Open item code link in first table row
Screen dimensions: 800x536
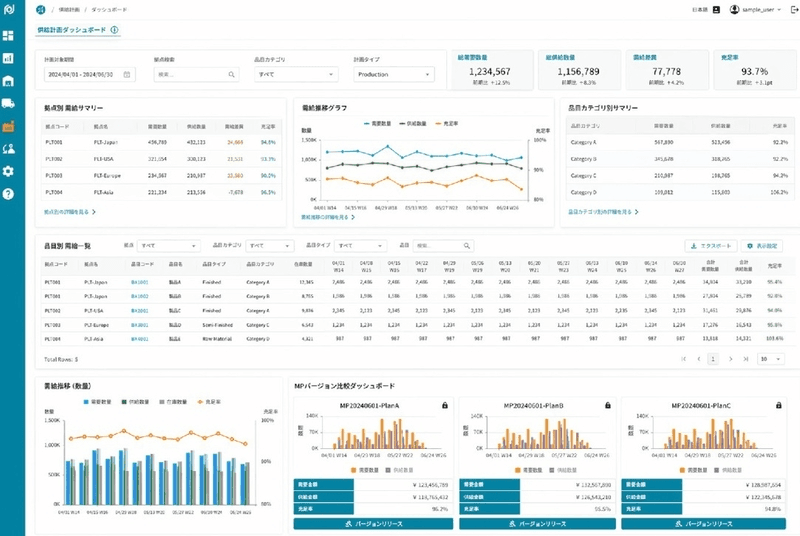pyautogui.click(x=139, y=282)
